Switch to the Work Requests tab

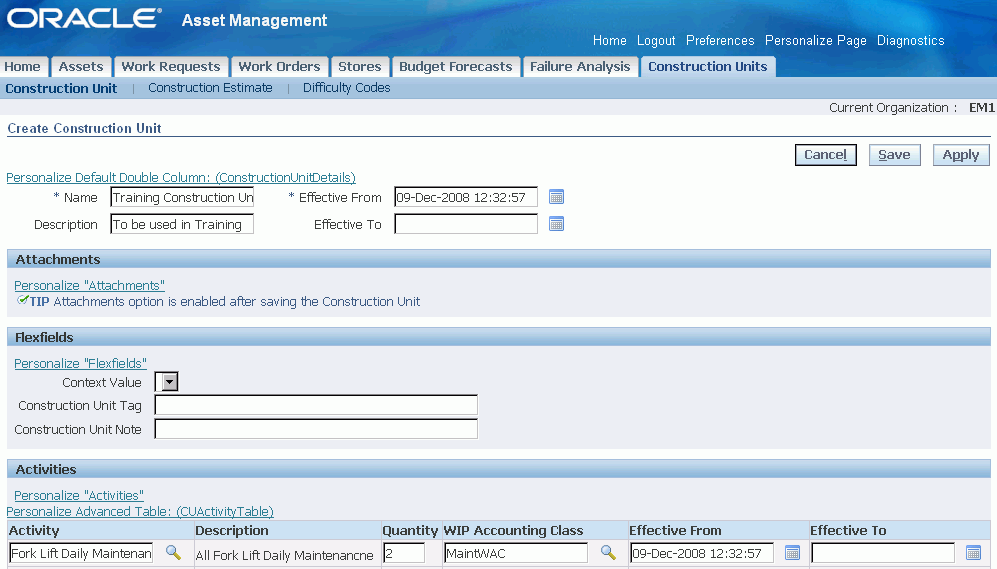point(170,67)
